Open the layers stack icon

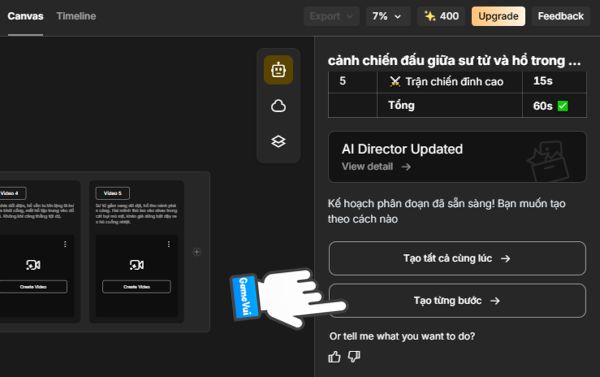pyautogui.click(x=278, y=141)
